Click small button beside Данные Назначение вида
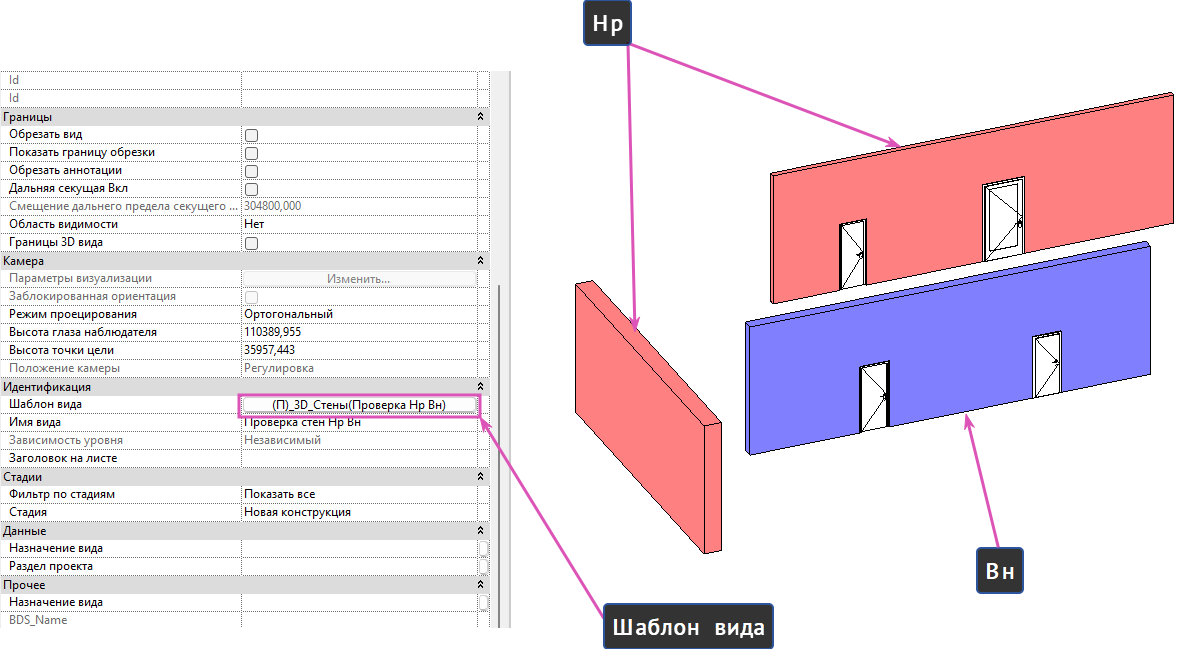Screen dimensions: 1192x649 [483, 548]
